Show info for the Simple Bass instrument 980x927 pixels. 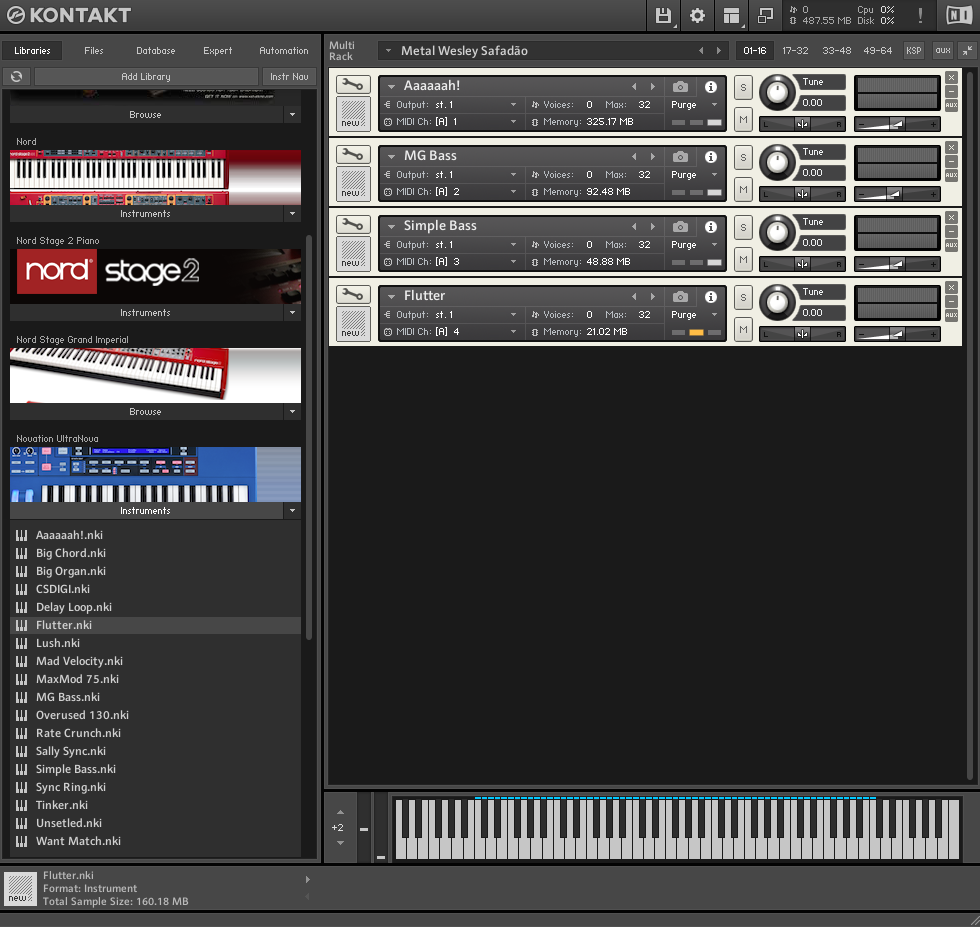pos(711,227)
